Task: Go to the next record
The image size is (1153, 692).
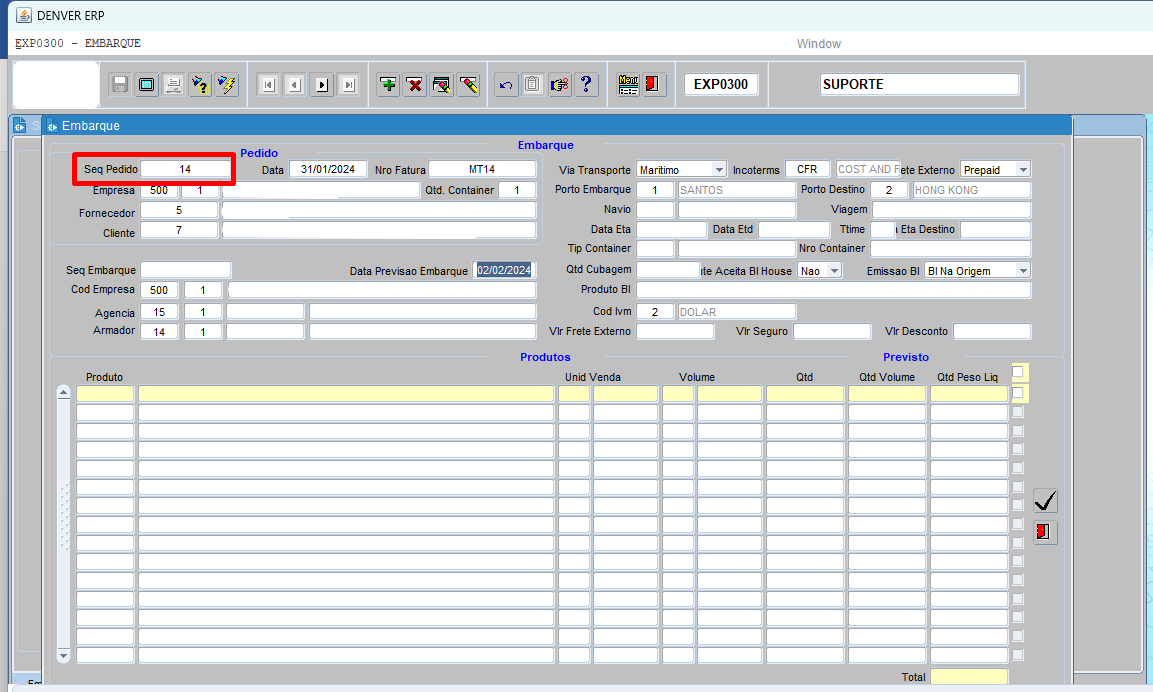Action: [x=322, y=85]
